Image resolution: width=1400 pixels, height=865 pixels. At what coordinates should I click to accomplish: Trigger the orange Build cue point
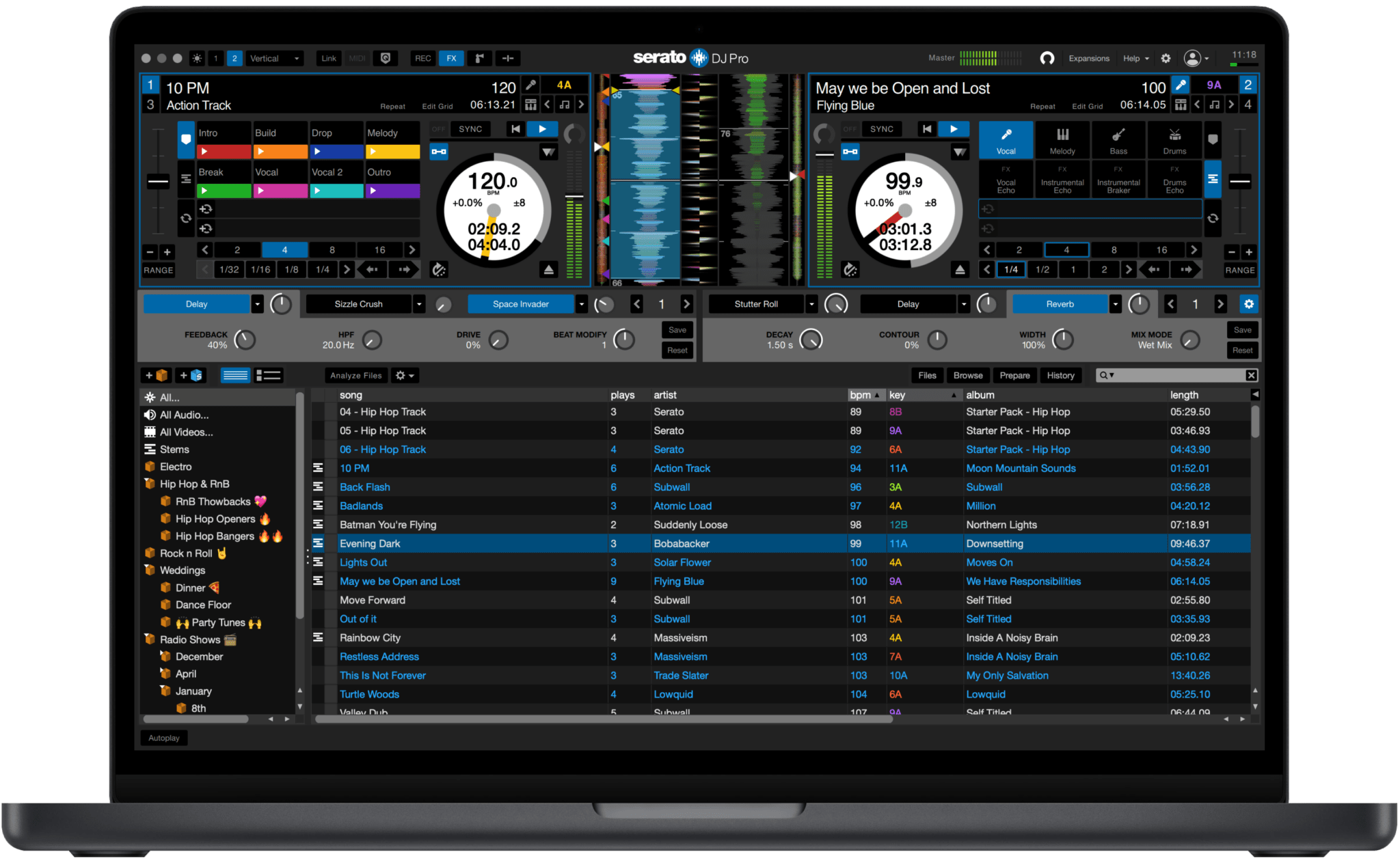[280, 151]
